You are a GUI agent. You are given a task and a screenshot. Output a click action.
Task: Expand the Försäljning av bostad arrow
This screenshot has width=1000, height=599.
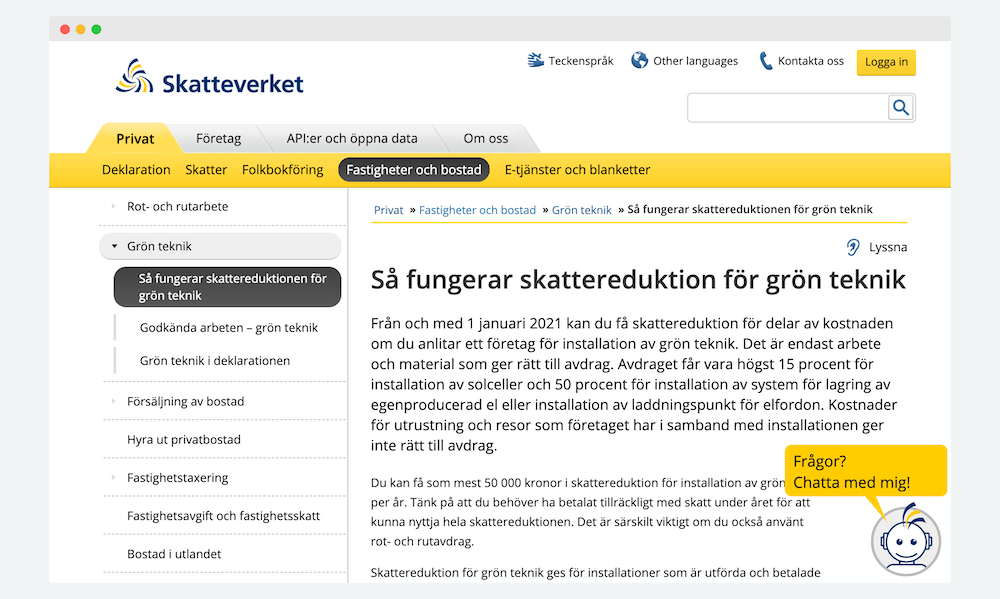[114, 401]
